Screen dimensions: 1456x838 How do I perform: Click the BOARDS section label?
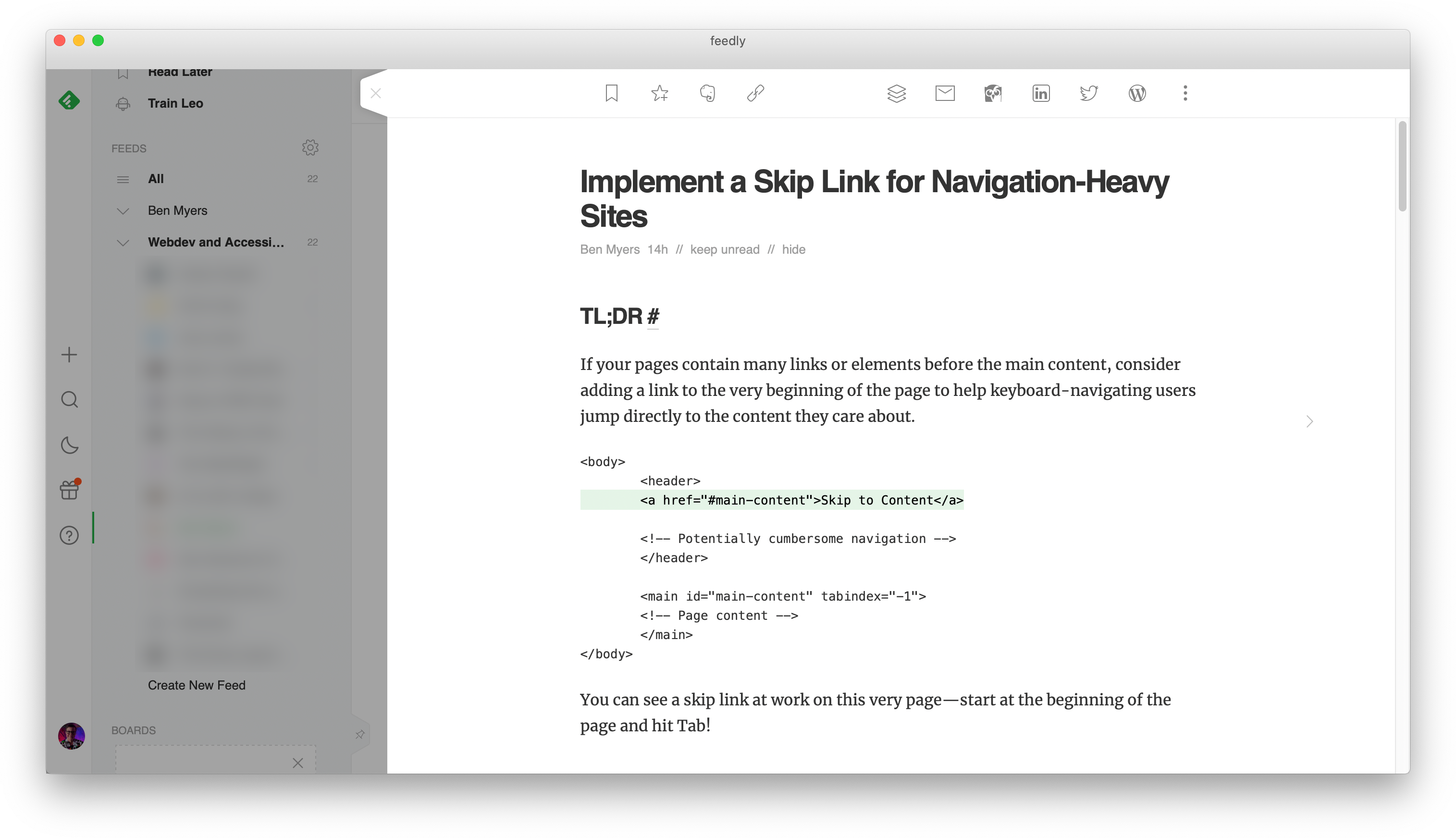[134, 730]
